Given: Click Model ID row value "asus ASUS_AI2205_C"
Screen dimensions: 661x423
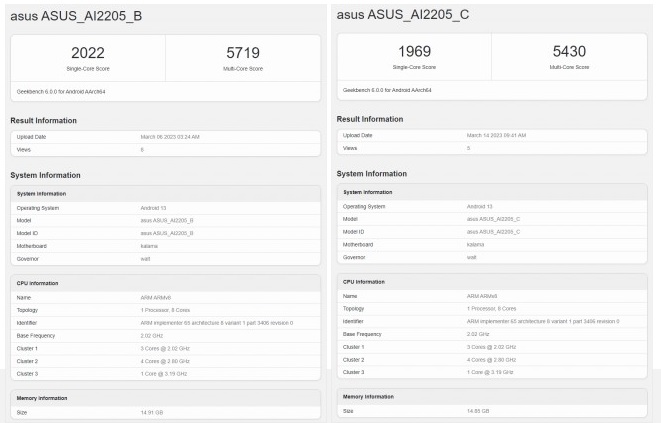Looking at the screenshot, I should pyautogui.click(x=493, y=232).
